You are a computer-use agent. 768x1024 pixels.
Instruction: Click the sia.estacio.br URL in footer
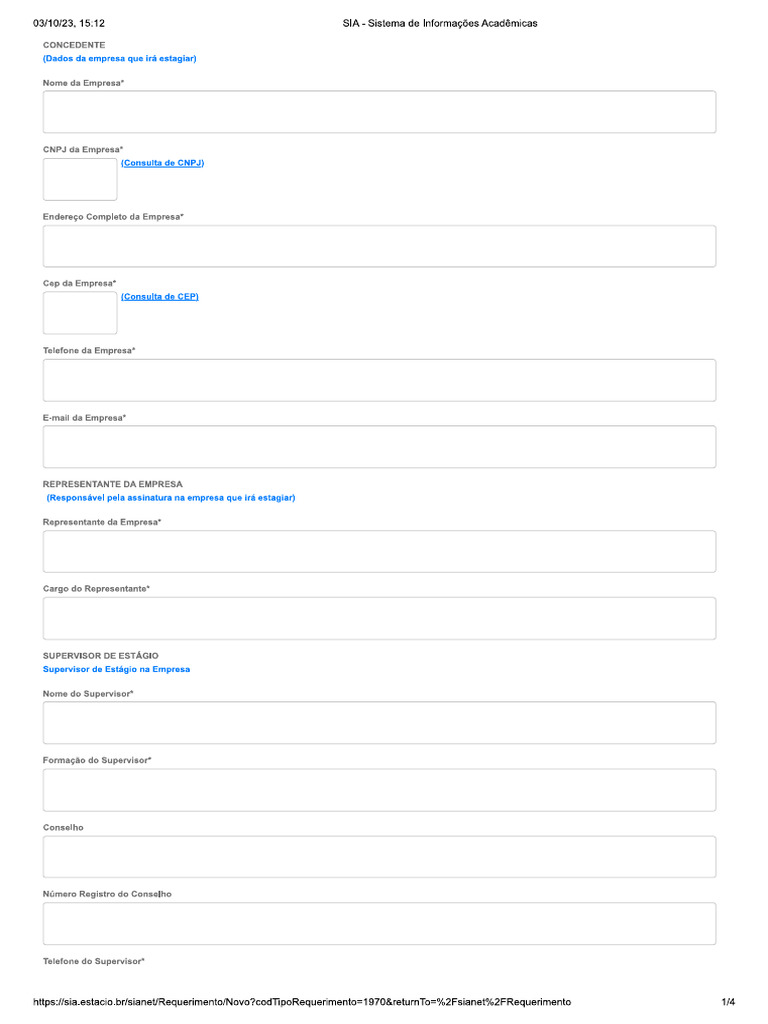pyautogui.click(x=302, y=1002)
